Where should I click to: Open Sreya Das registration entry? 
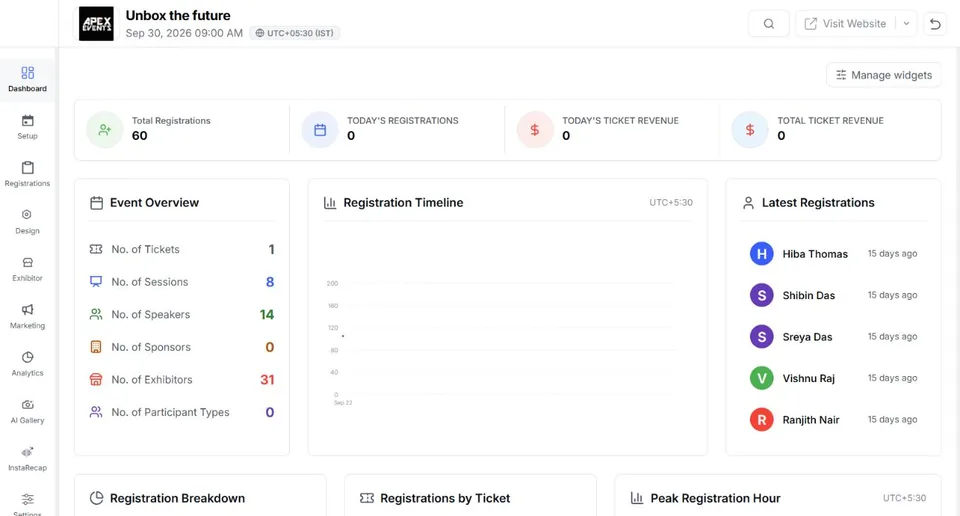coord(833,337)
